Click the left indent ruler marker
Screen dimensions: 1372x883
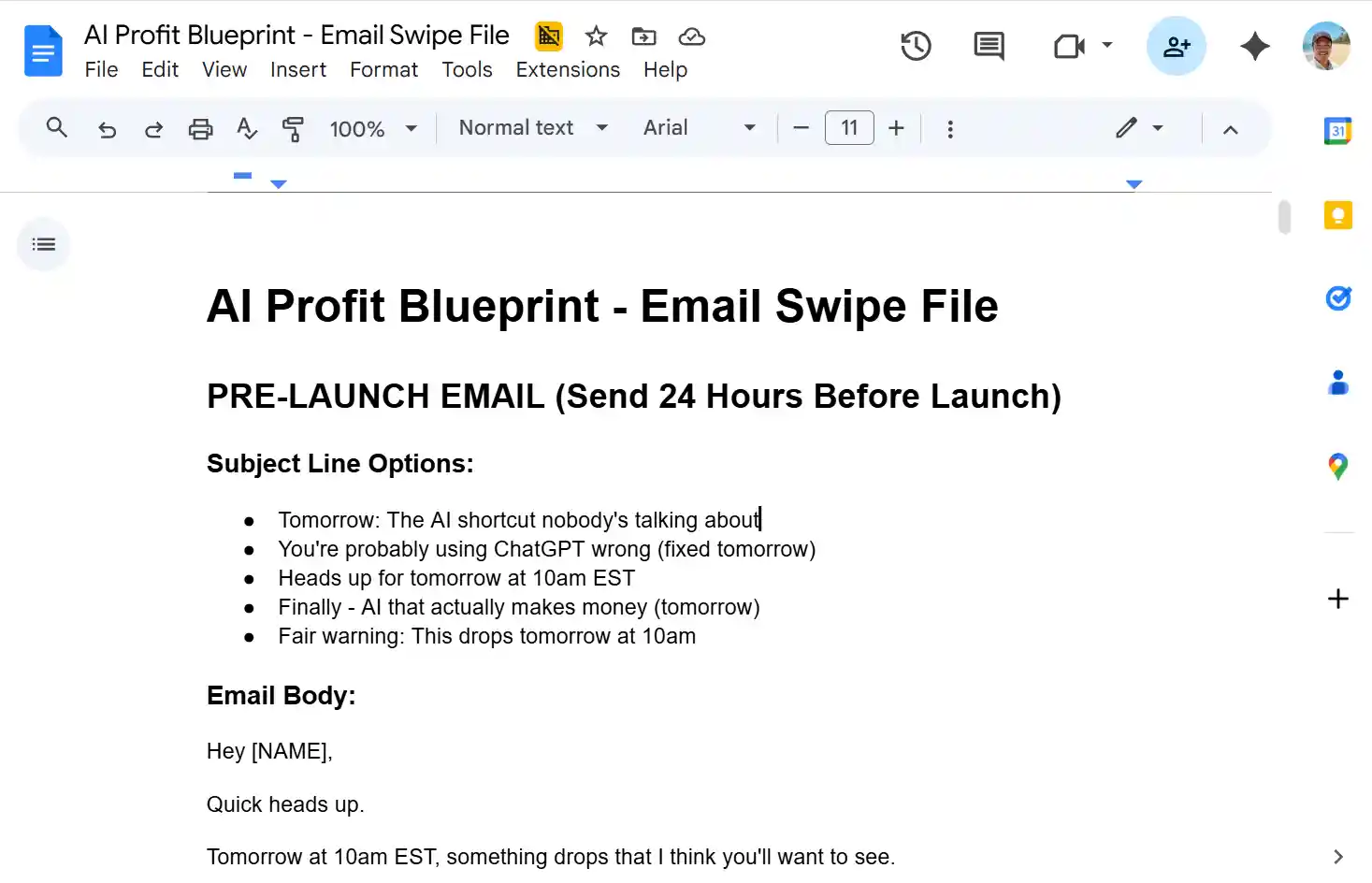[278, 184]
